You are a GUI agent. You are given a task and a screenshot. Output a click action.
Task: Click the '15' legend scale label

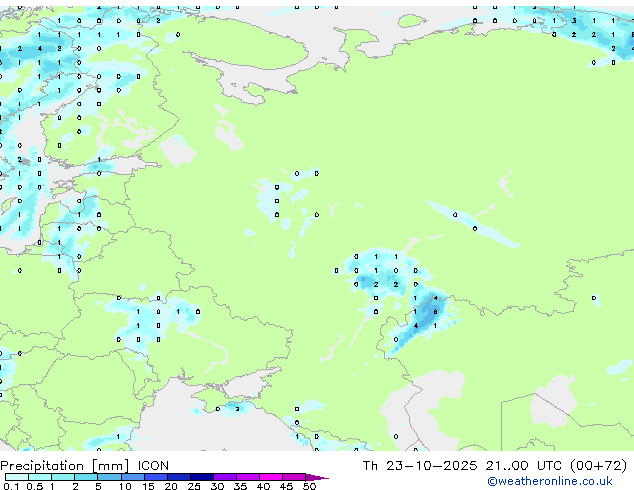(148, 486)
